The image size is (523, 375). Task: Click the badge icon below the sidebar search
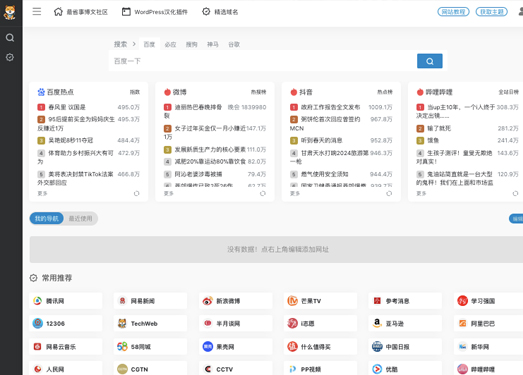click(10, 57)
